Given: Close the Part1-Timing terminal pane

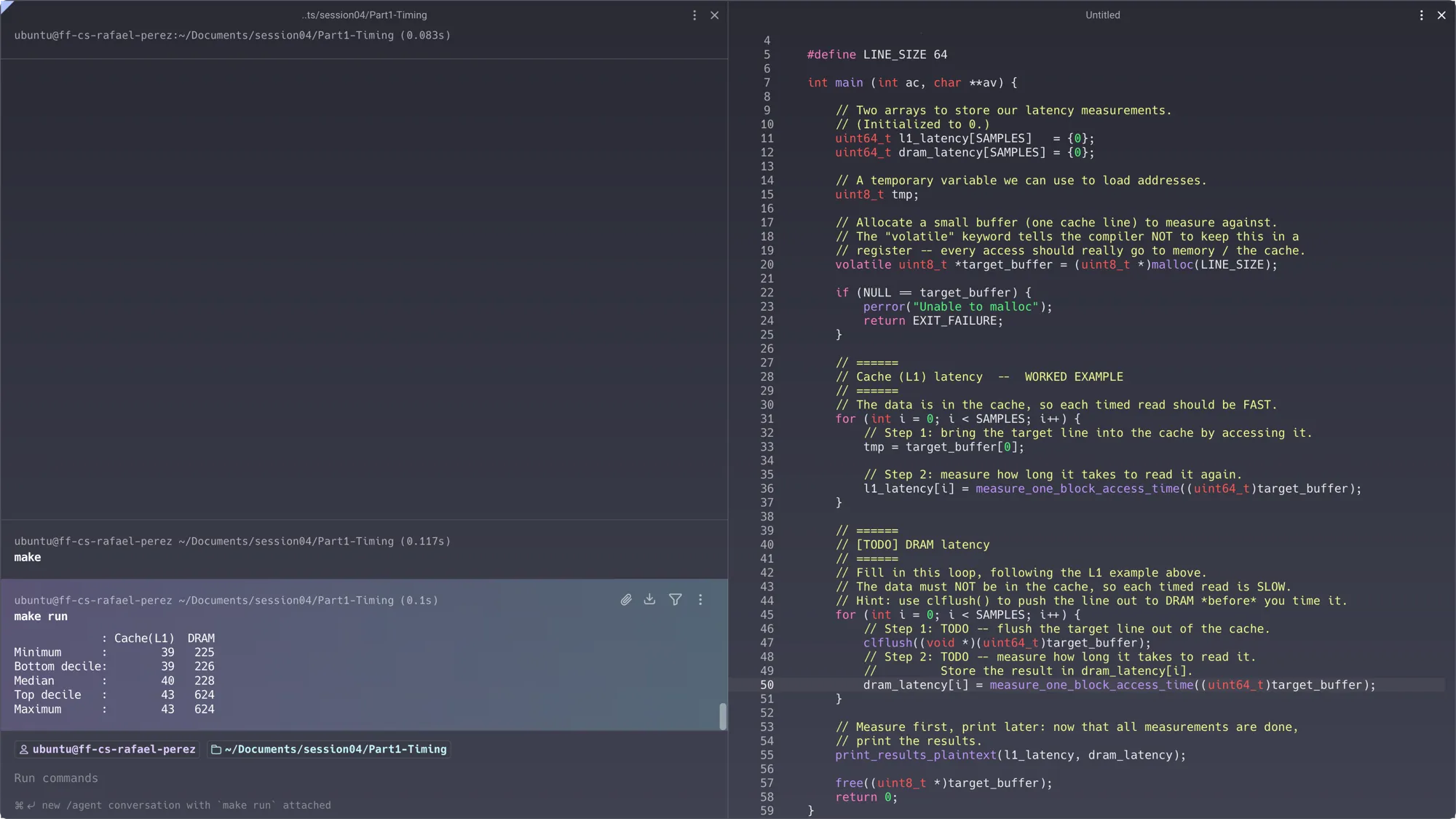Looking at the screenshot, I should [715, 15].
